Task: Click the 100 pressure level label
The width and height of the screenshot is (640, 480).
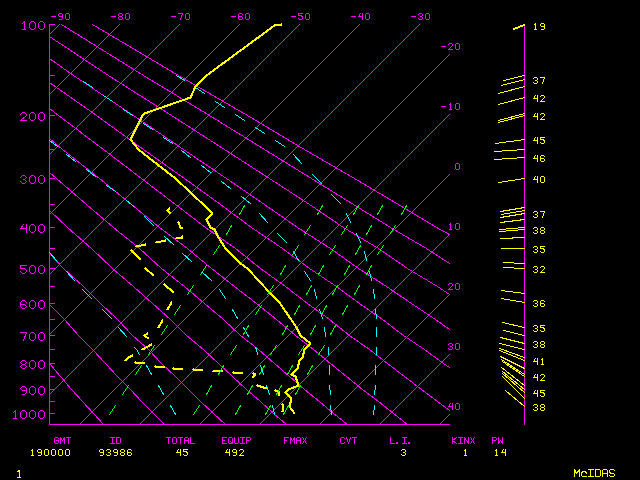Action: [x=33, y=25]
